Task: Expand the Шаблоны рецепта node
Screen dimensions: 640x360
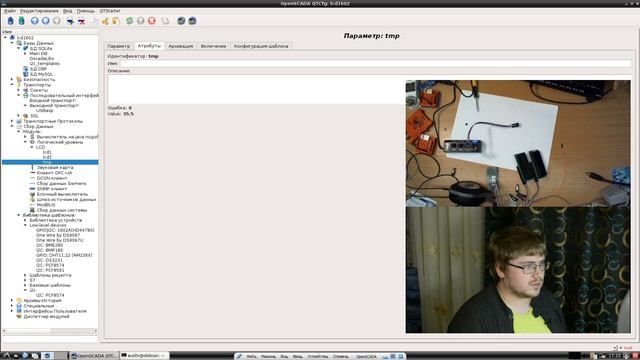Action: (x=25, y=275)
